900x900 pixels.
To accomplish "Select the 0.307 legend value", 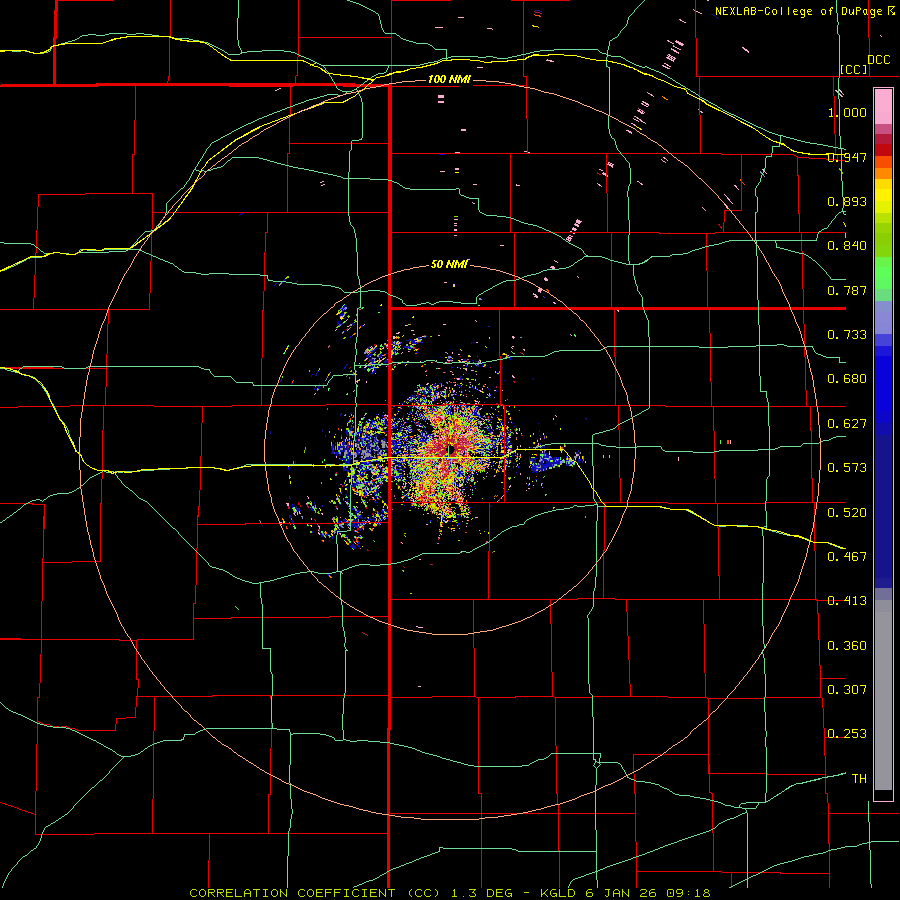I will (847, 690).
